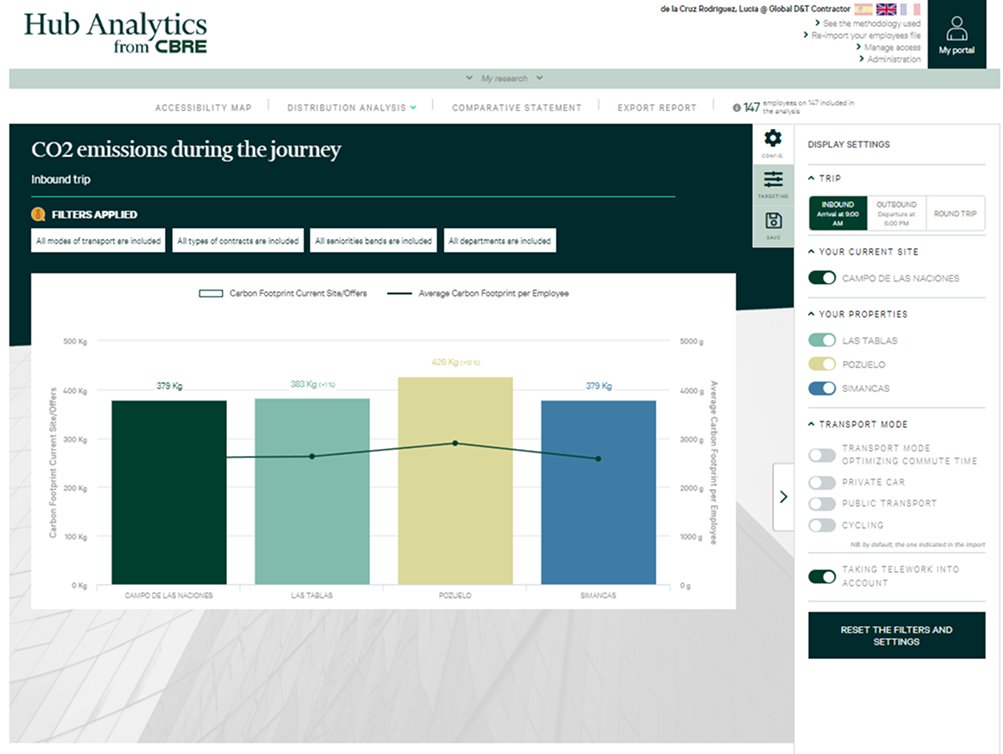The image size is (1003, 754).
Task: Select the Inbound trip option
Action: pos(838,213)
